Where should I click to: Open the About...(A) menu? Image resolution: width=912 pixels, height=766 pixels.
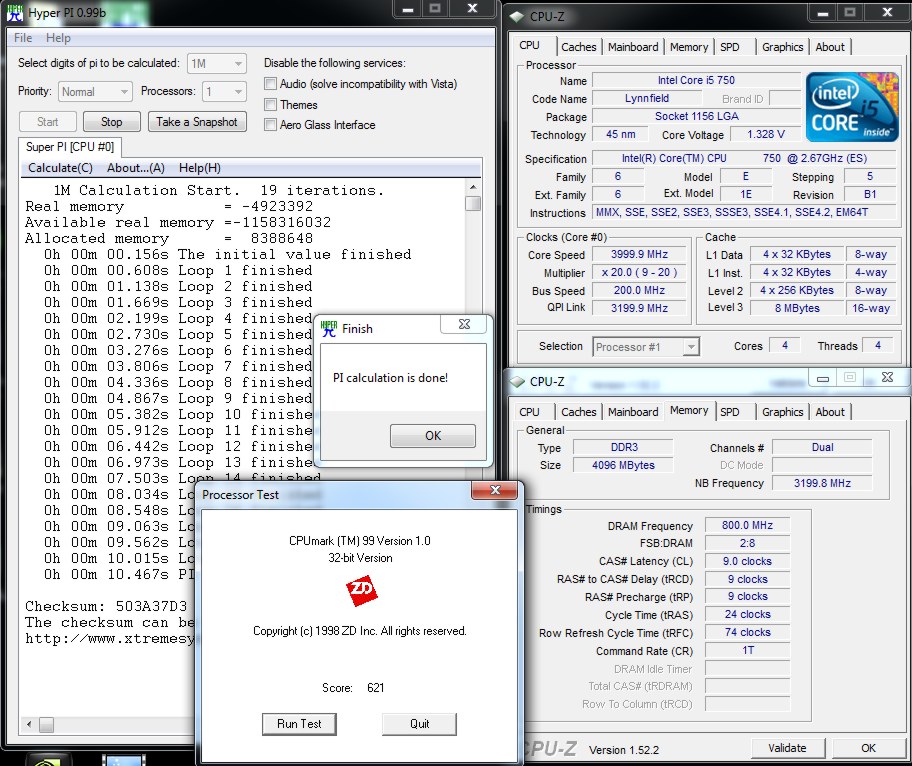(136, 168)
